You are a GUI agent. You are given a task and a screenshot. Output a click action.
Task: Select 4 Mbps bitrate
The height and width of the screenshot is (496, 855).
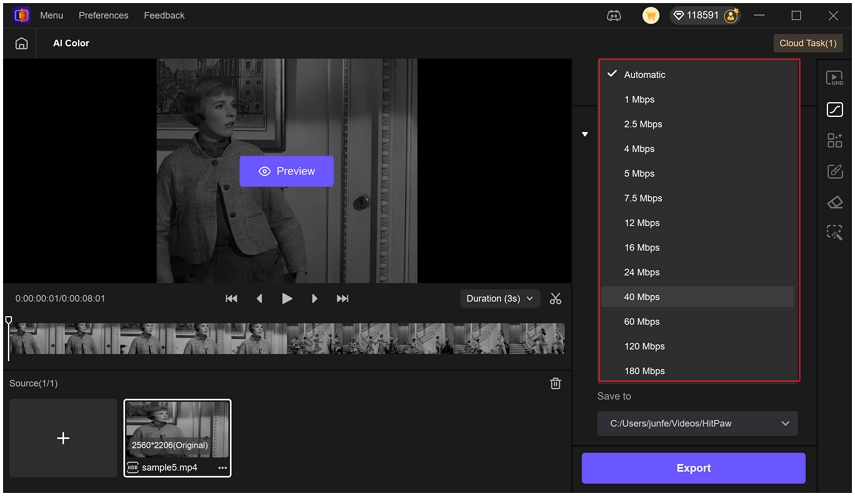tap(698, 149)
